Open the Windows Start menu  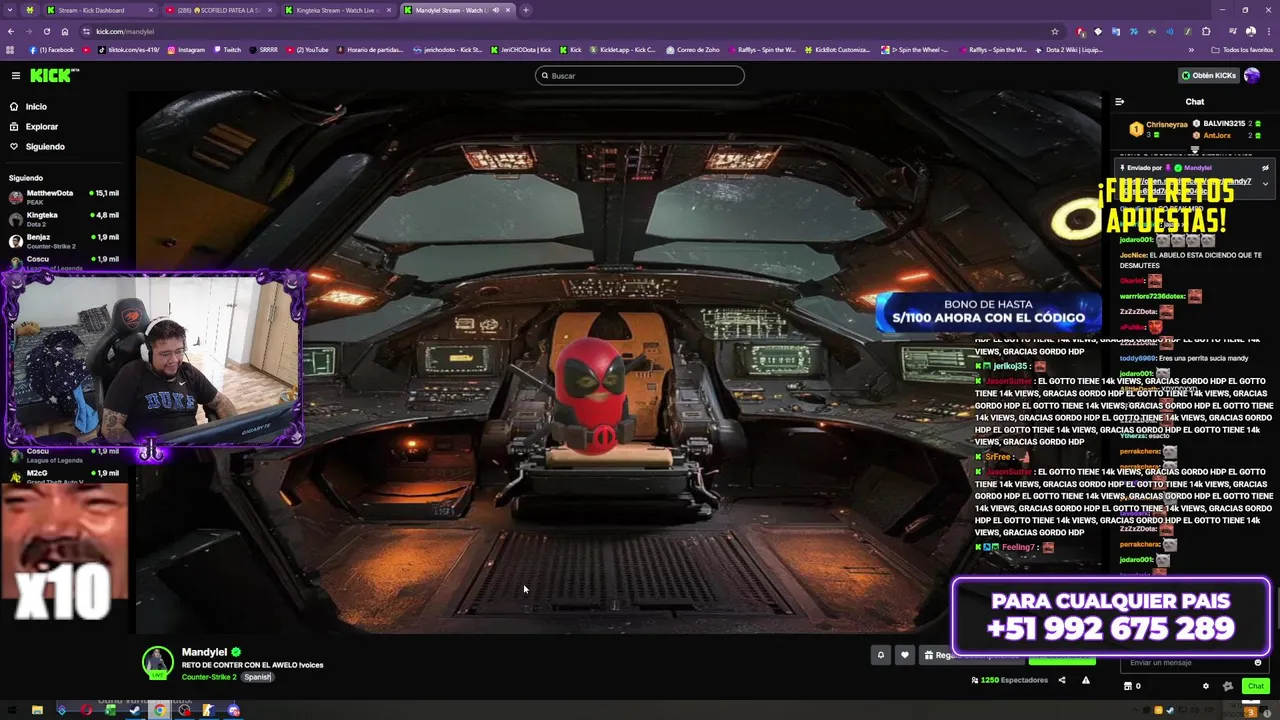[x=11, y=710]
